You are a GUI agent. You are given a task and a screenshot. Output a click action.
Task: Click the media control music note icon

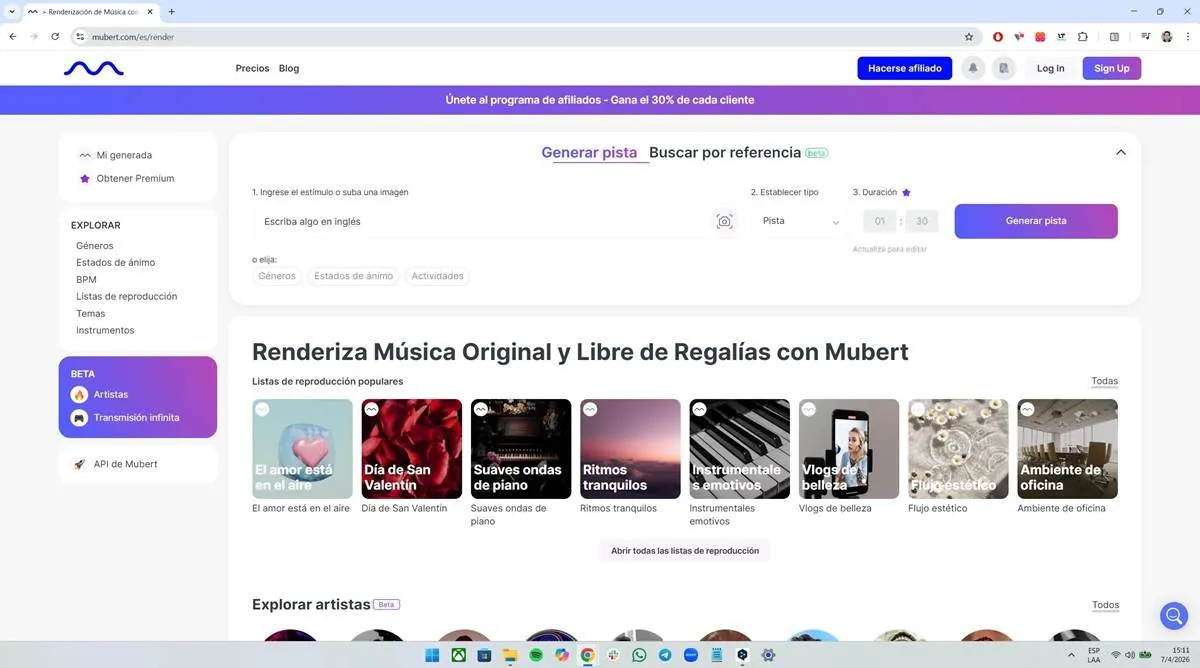pos(1146,36)
